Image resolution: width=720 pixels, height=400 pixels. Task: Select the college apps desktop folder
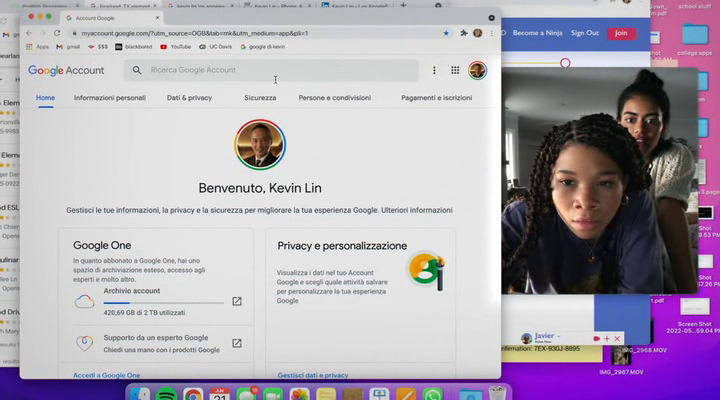coord(694,40)
